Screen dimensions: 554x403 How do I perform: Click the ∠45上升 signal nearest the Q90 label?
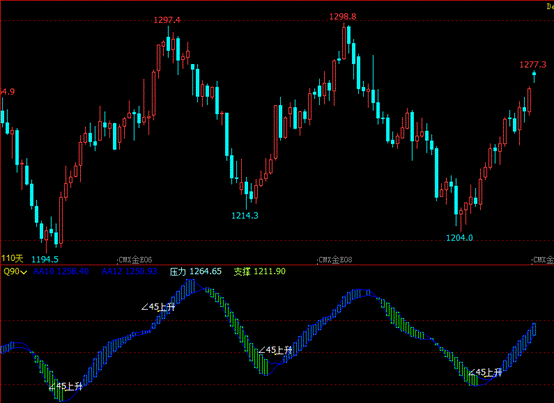click(158, 307)
